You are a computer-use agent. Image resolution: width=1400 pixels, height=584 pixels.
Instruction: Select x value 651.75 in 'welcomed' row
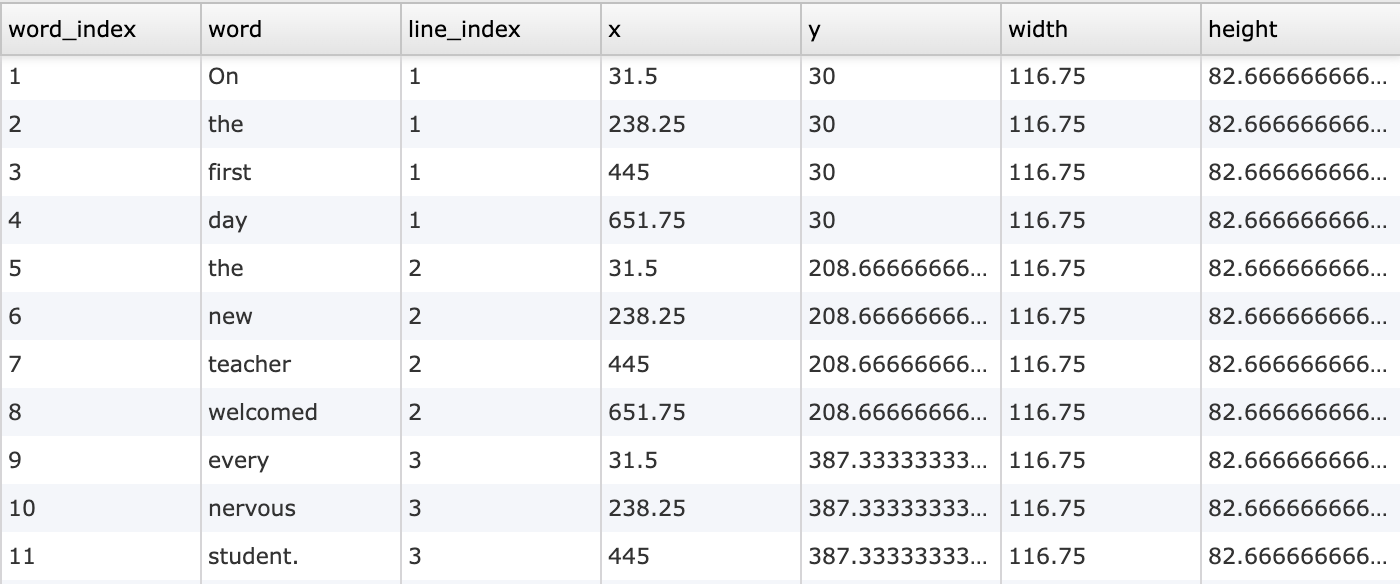[x=700, y=412]
